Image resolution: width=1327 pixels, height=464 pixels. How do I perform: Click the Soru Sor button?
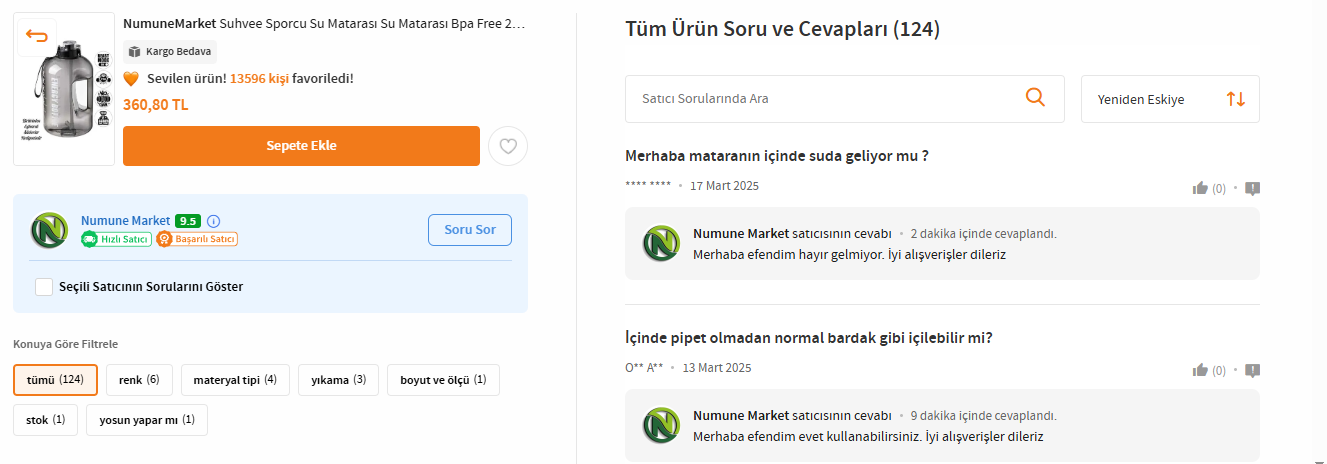(x=470, y=230)
